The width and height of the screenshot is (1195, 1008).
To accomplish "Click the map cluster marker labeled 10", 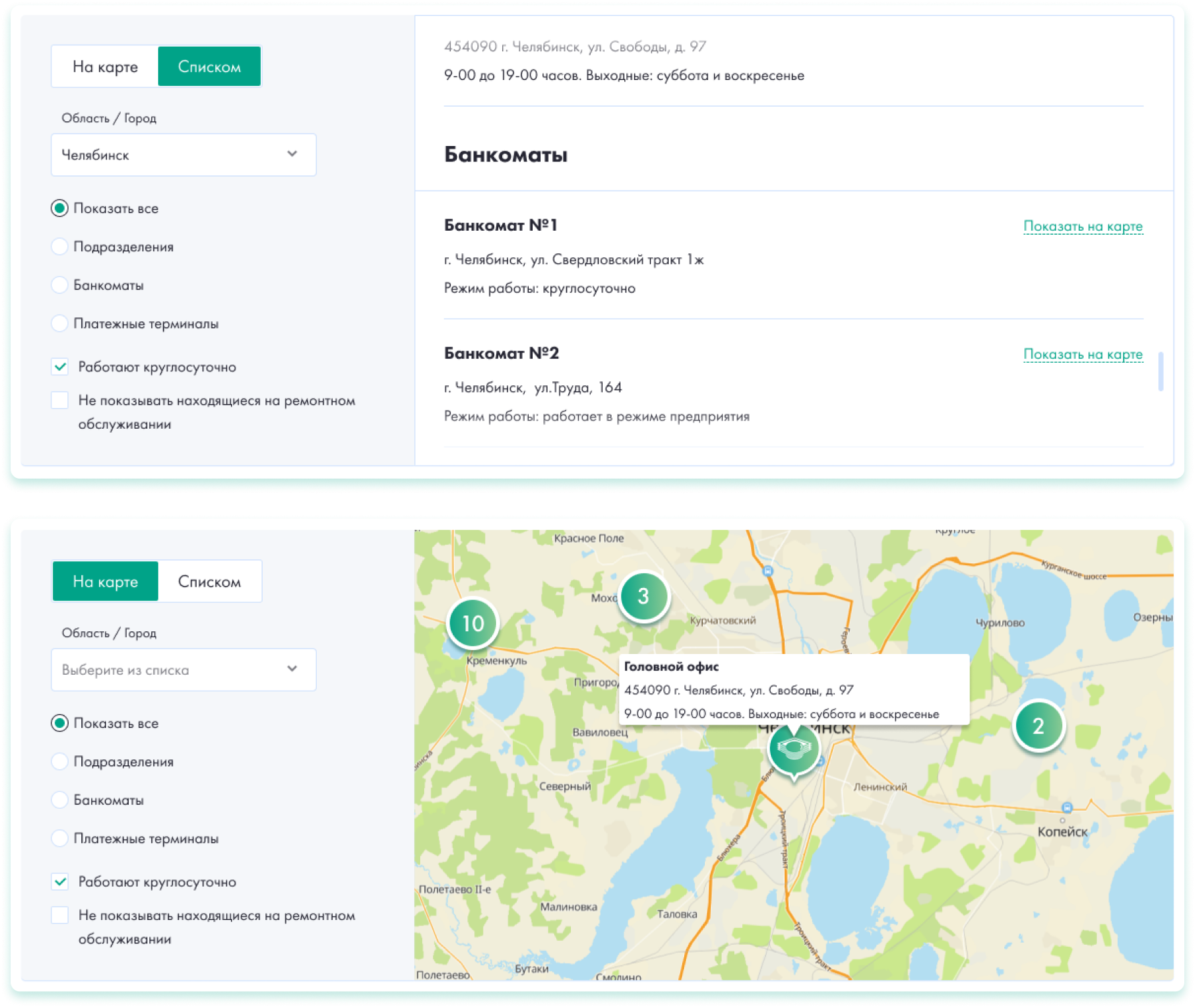I will (472, 623).
